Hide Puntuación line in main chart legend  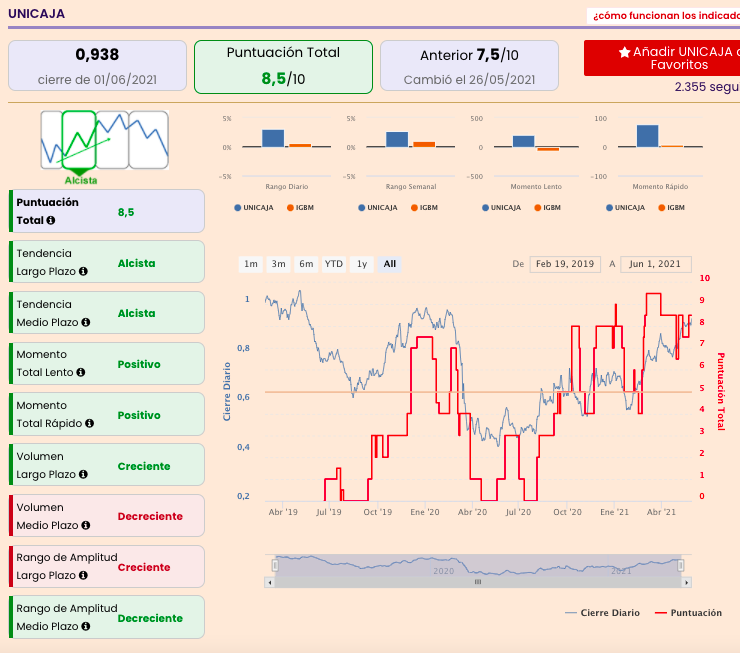[689, 613]
